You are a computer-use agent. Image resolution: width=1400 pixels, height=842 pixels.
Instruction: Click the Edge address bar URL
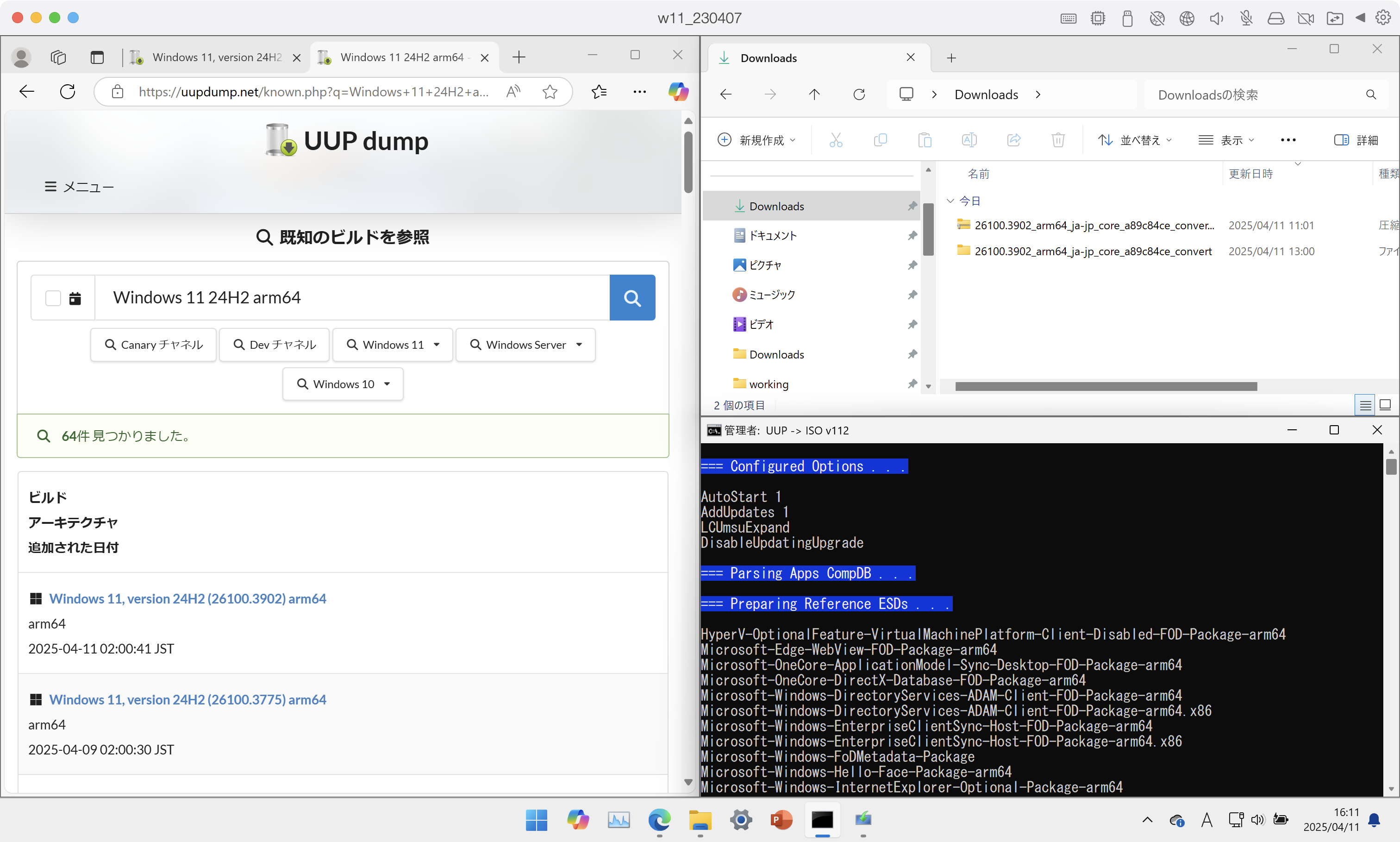(313, 91)
